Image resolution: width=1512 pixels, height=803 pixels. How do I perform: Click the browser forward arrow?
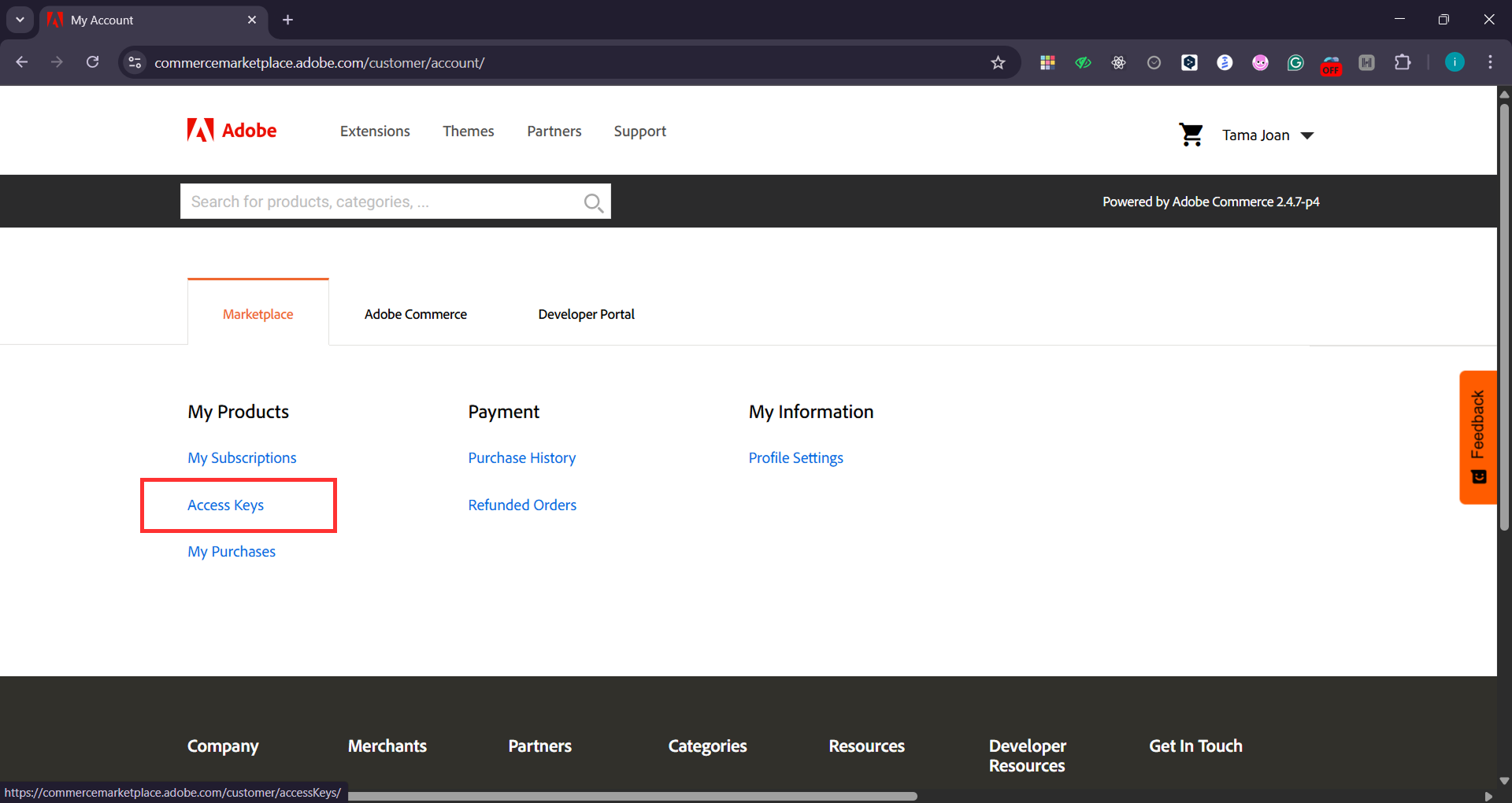click(57, 62)
